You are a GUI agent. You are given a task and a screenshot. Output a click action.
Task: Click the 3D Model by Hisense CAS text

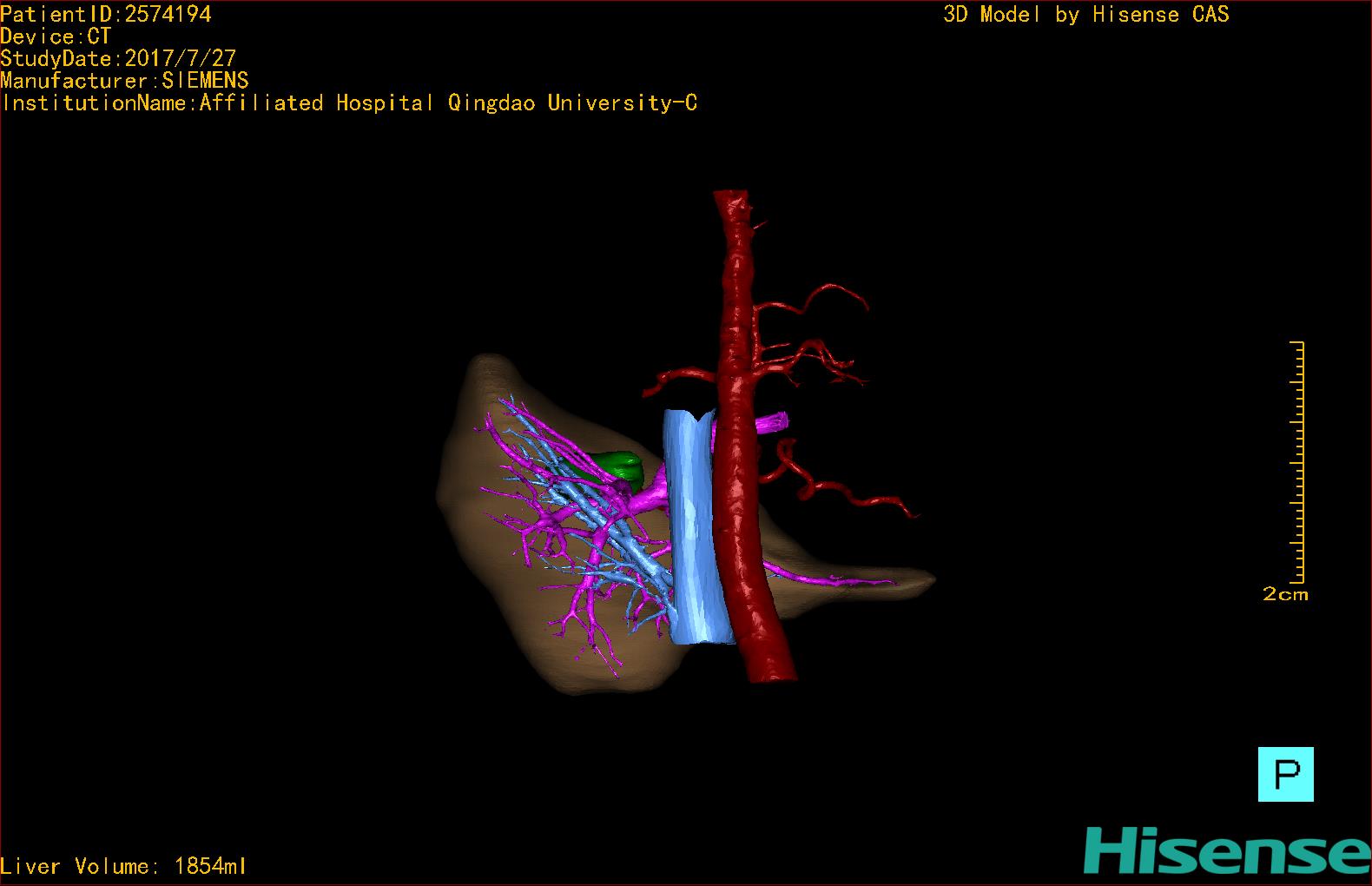click(x=1086, y=15)
